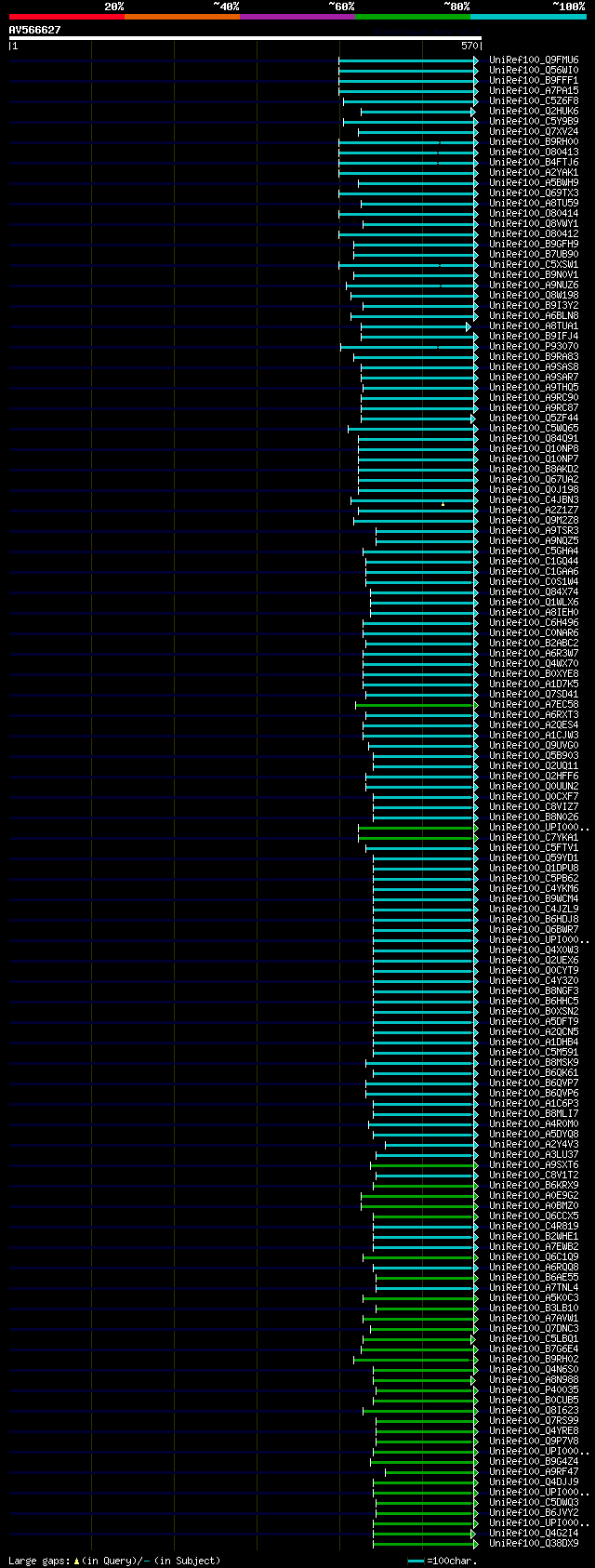Select the UniRef100_C6H496 entry
The image size is (595, 1568).
click(x=534, y=622)
